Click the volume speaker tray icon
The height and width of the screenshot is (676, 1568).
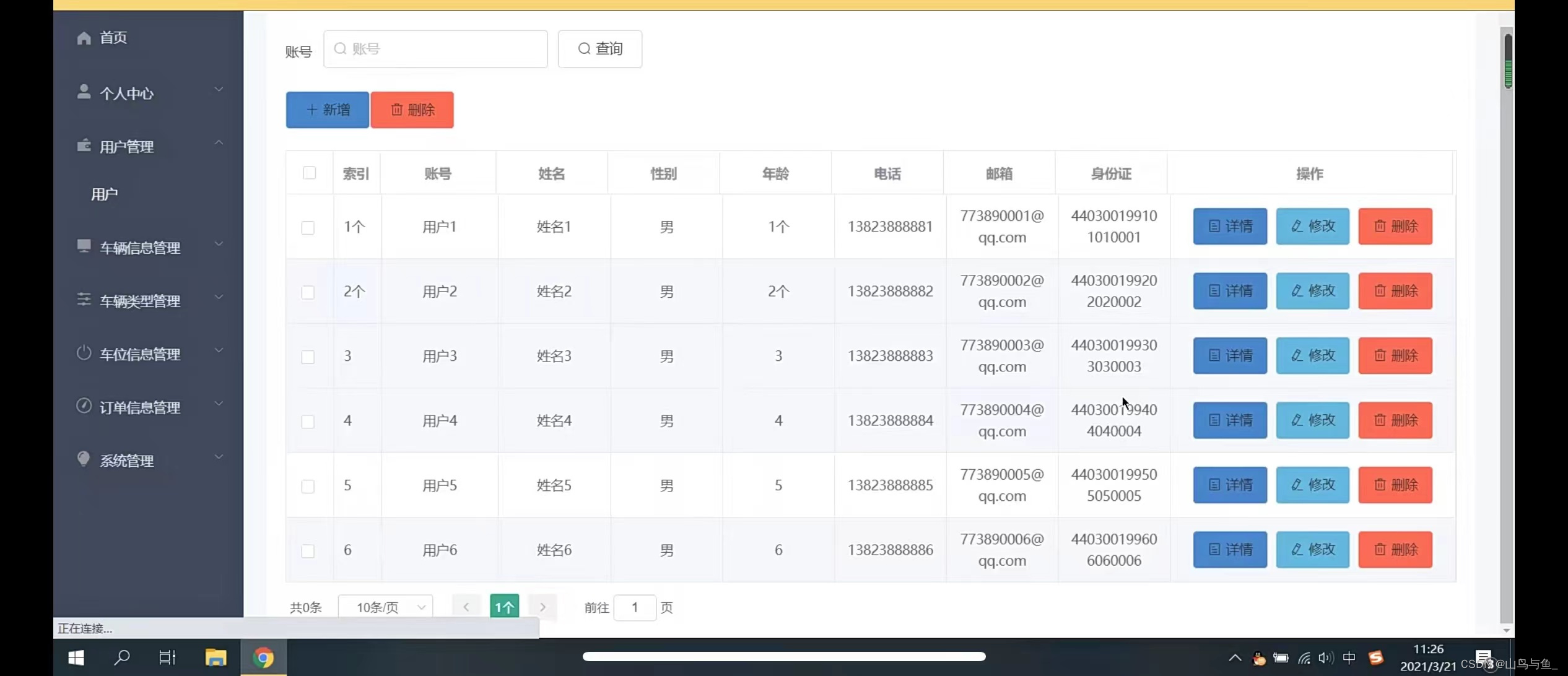coord(1325,657)
